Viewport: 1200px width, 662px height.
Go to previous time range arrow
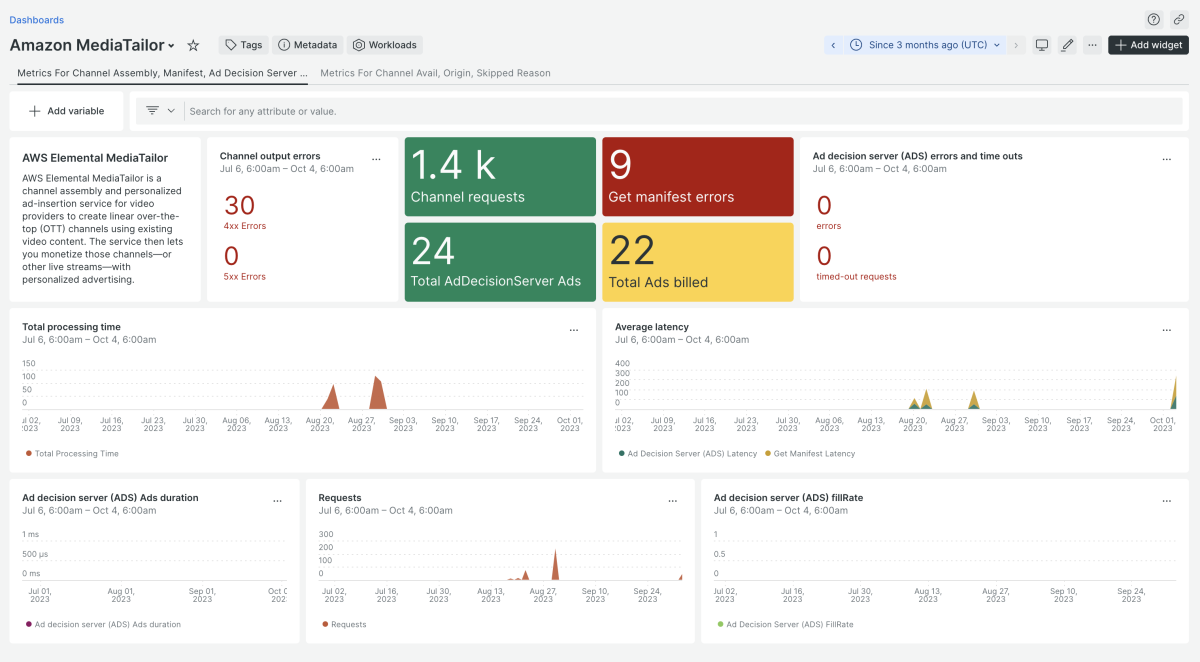click(833, 45)
